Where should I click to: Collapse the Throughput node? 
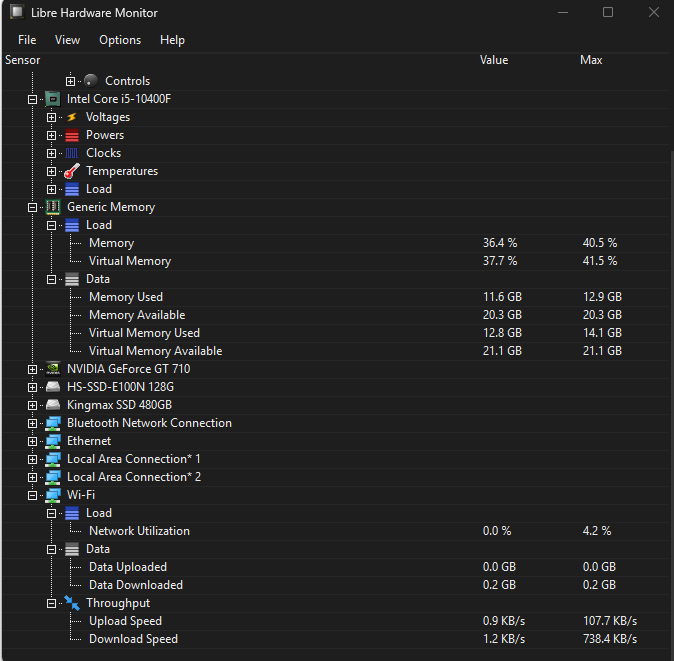[51, 604]
